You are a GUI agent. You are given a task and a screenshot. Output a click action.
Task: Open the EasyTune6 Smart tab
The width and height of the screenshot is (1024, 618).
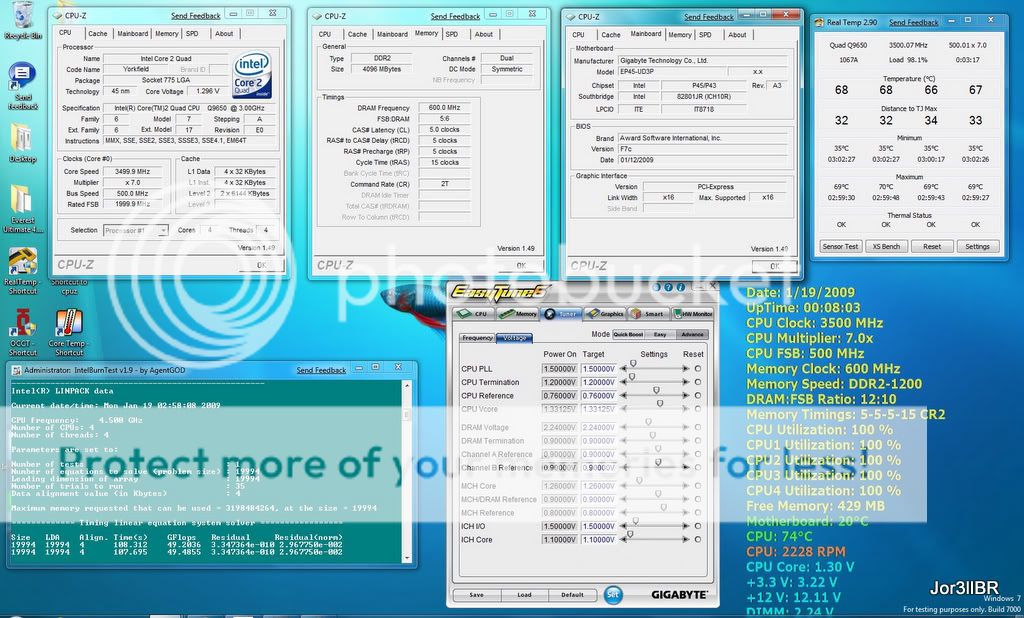(648, 314)
